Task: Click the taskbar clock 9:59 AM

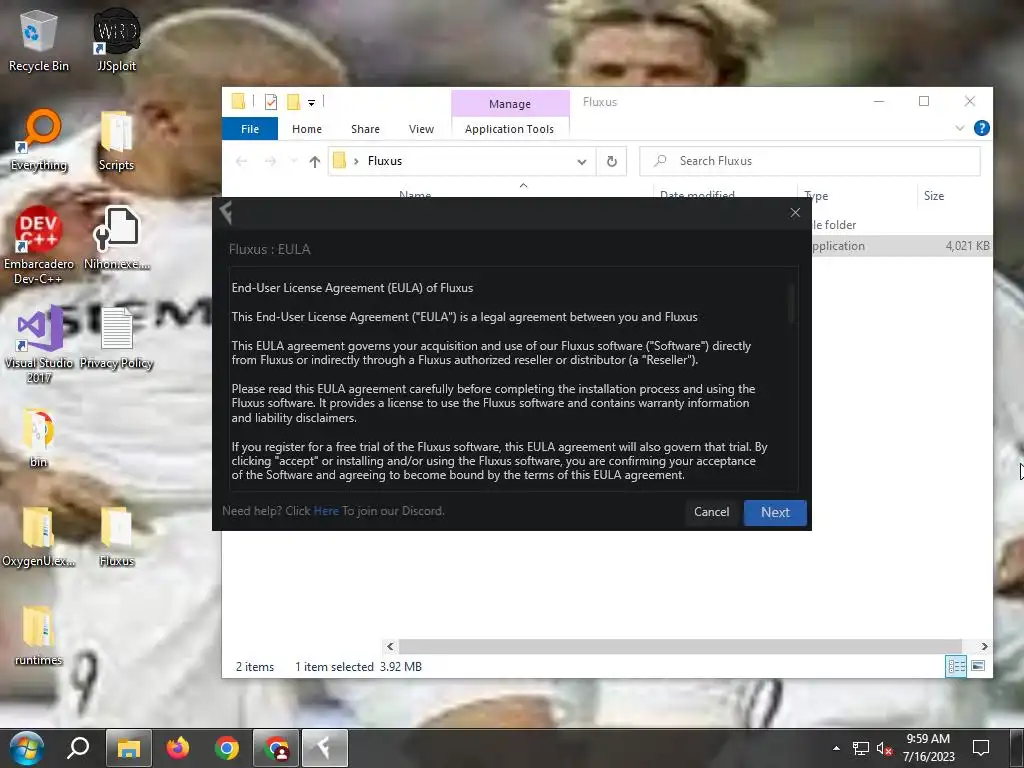Action: click(x=928, y=739)
